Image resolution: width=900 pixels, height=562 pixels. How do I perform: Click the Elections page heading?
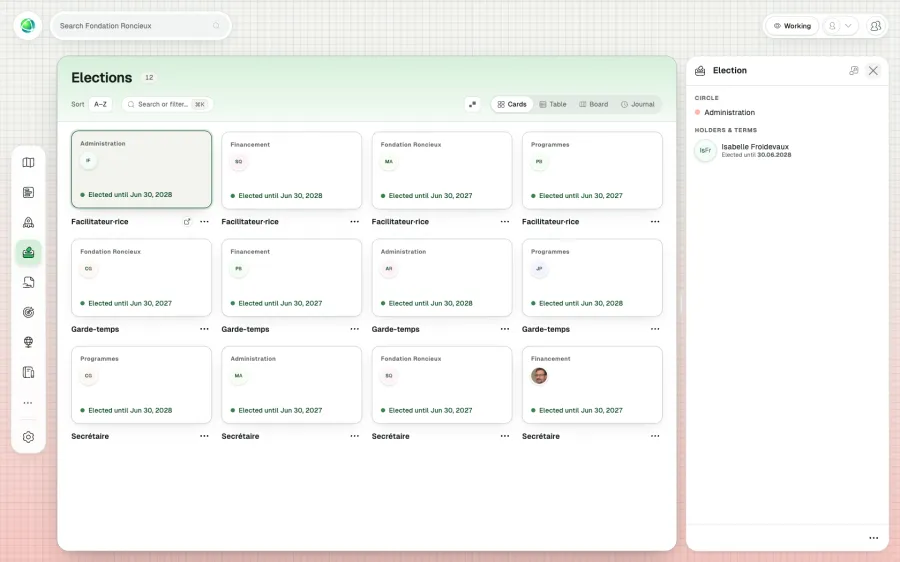(102, 77)
